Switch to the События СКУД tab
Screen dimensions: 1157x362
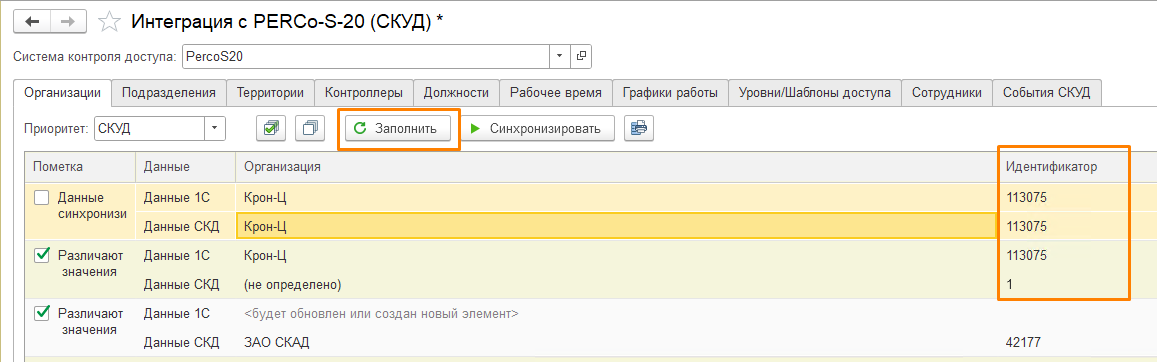tap(1047, 93)
